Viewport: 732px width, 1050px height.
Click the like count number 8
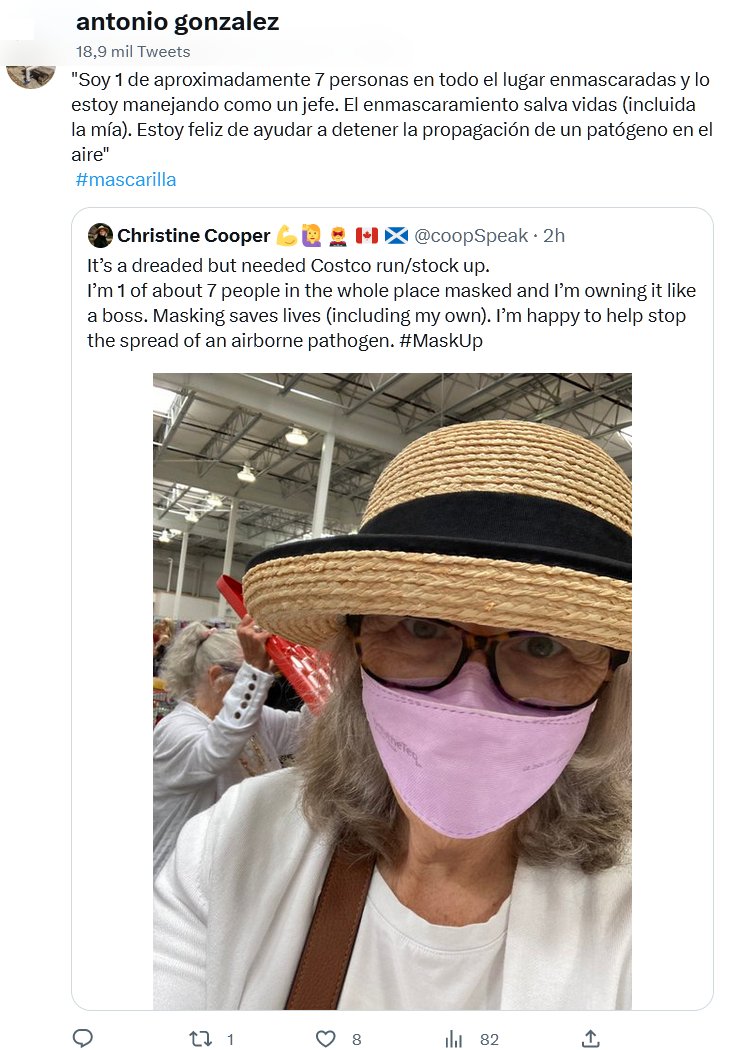[x=356, y=1040]
